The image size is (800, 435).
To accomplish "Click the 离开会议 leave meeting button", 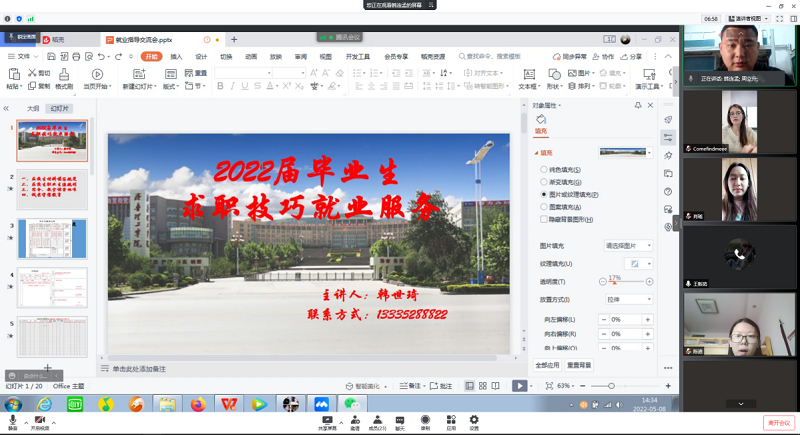I will [778, 422].
